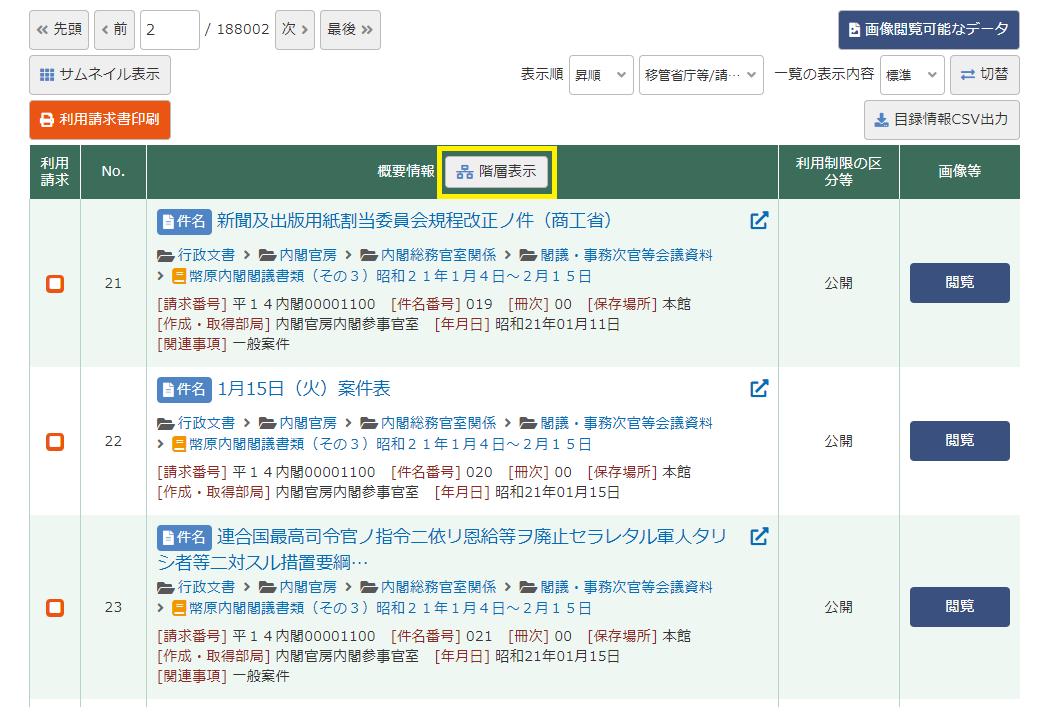Click the 切替 switch button
The image size is (1049, 707).
985,75
